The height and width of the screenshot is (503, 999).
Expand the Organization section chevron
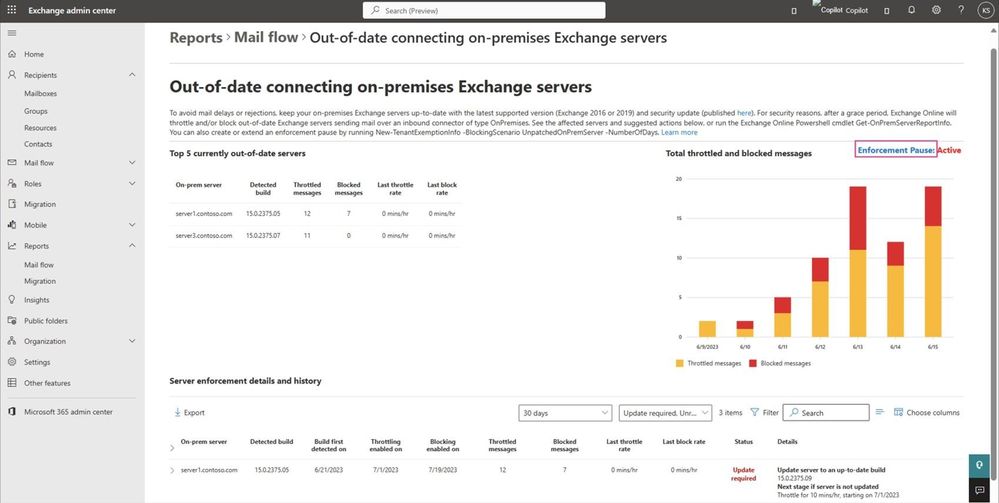point(132,341)
